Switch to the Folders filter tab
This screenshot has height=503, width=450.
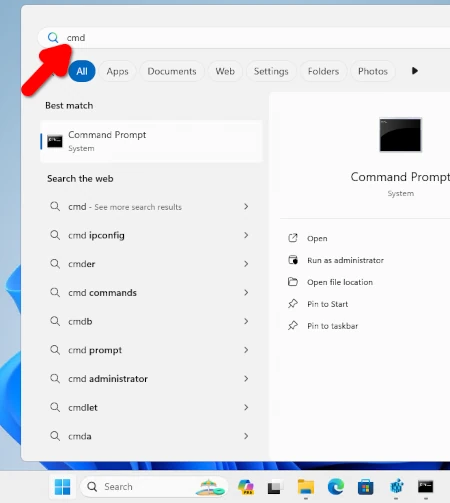(x=323, y=71)
